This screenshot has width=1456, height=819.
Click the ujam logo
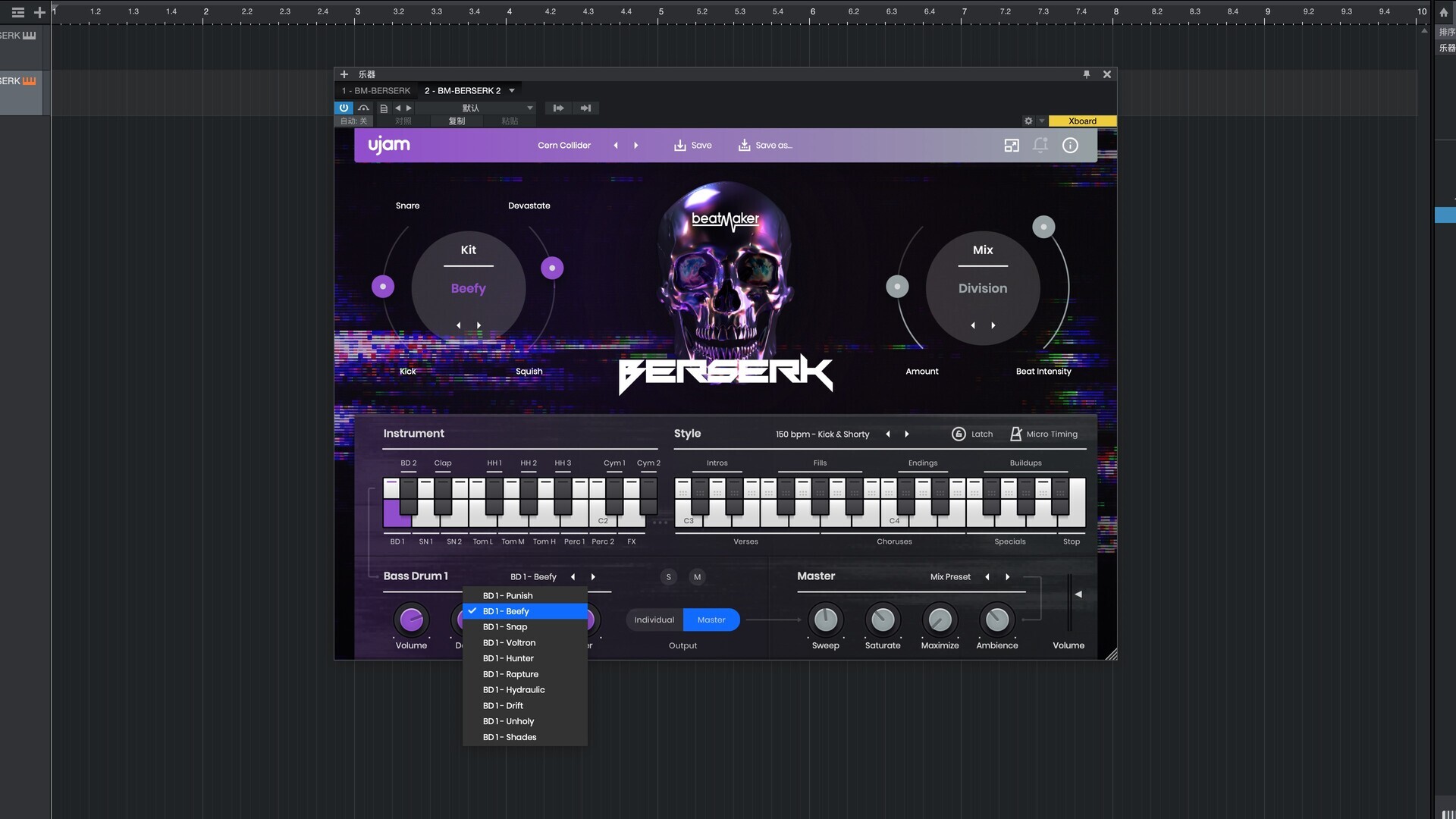[389, 144]
